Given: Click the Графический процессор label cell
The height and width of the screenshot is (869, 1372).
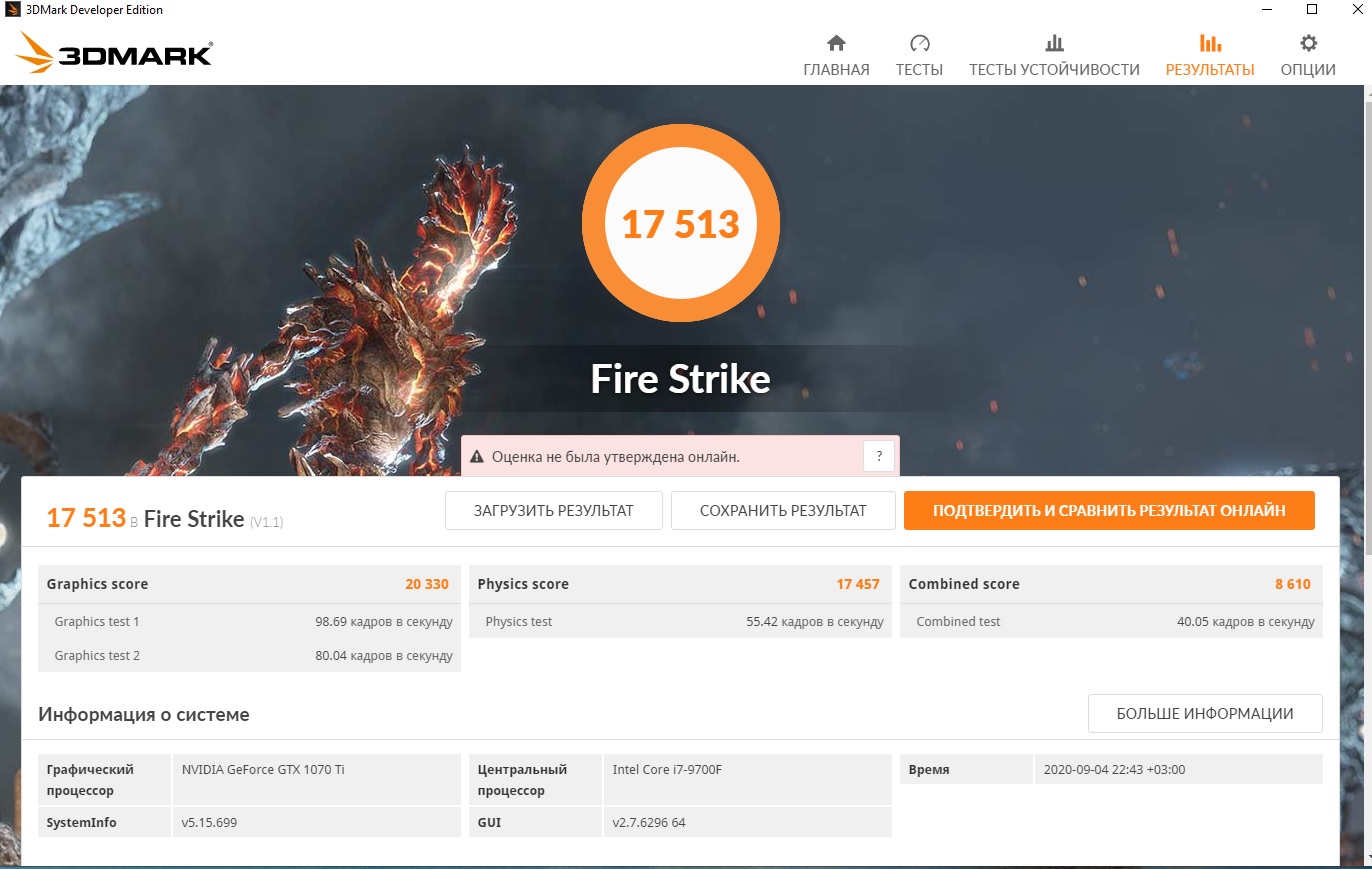Looking at the screenshot, I should click(x=105, y=779).
